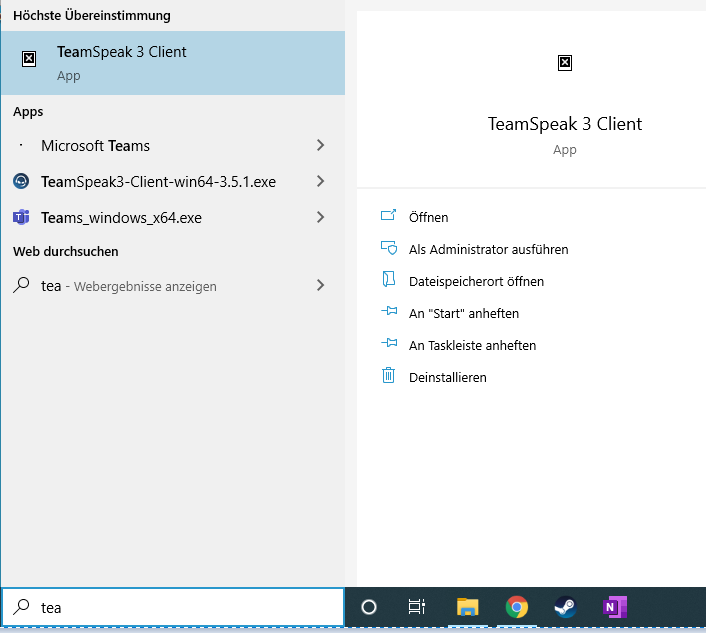
Task: Expand the Microsoft Teams result chevron
Action: point(320,145)
